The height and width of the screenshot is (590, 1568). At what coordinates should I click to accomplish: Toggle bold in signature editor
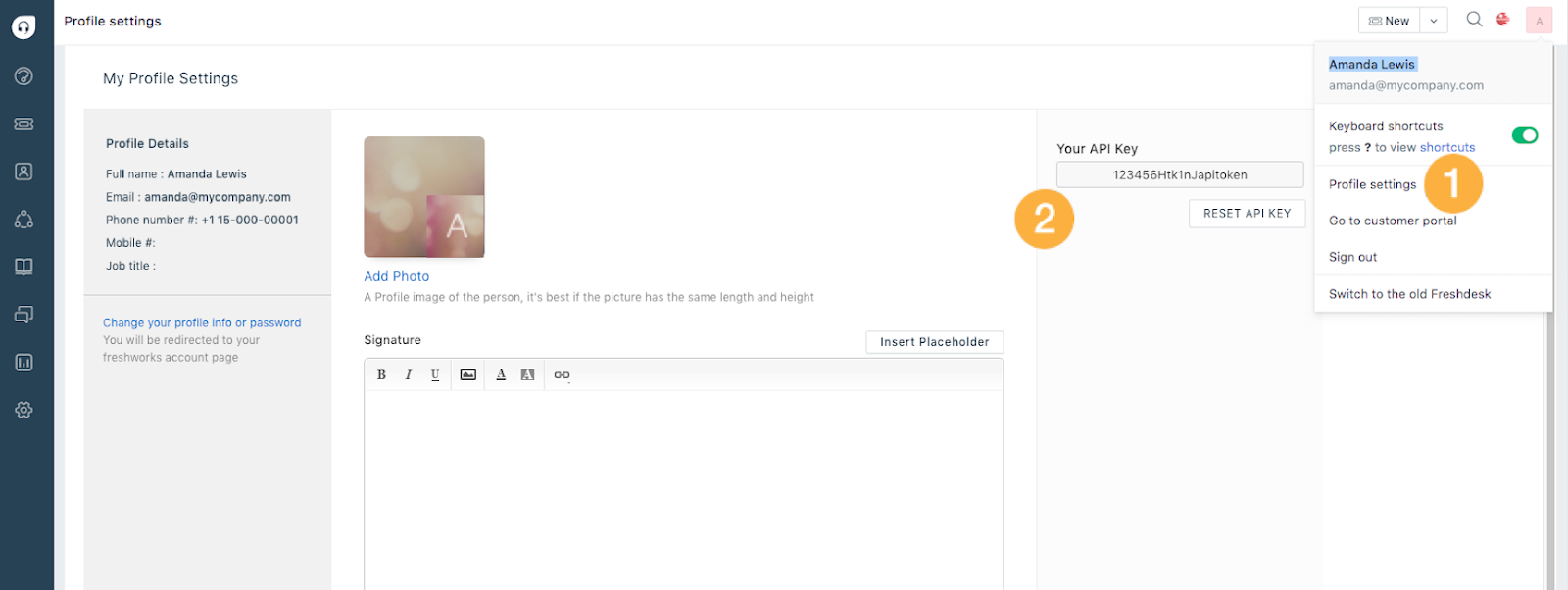(x=381, y=374)
